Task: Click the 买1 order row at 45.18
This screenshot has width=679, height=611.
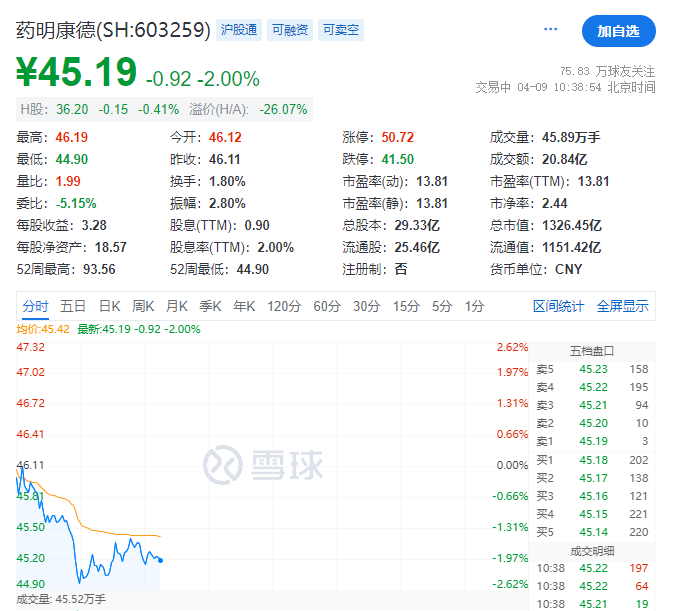Action: click(592, 460)
